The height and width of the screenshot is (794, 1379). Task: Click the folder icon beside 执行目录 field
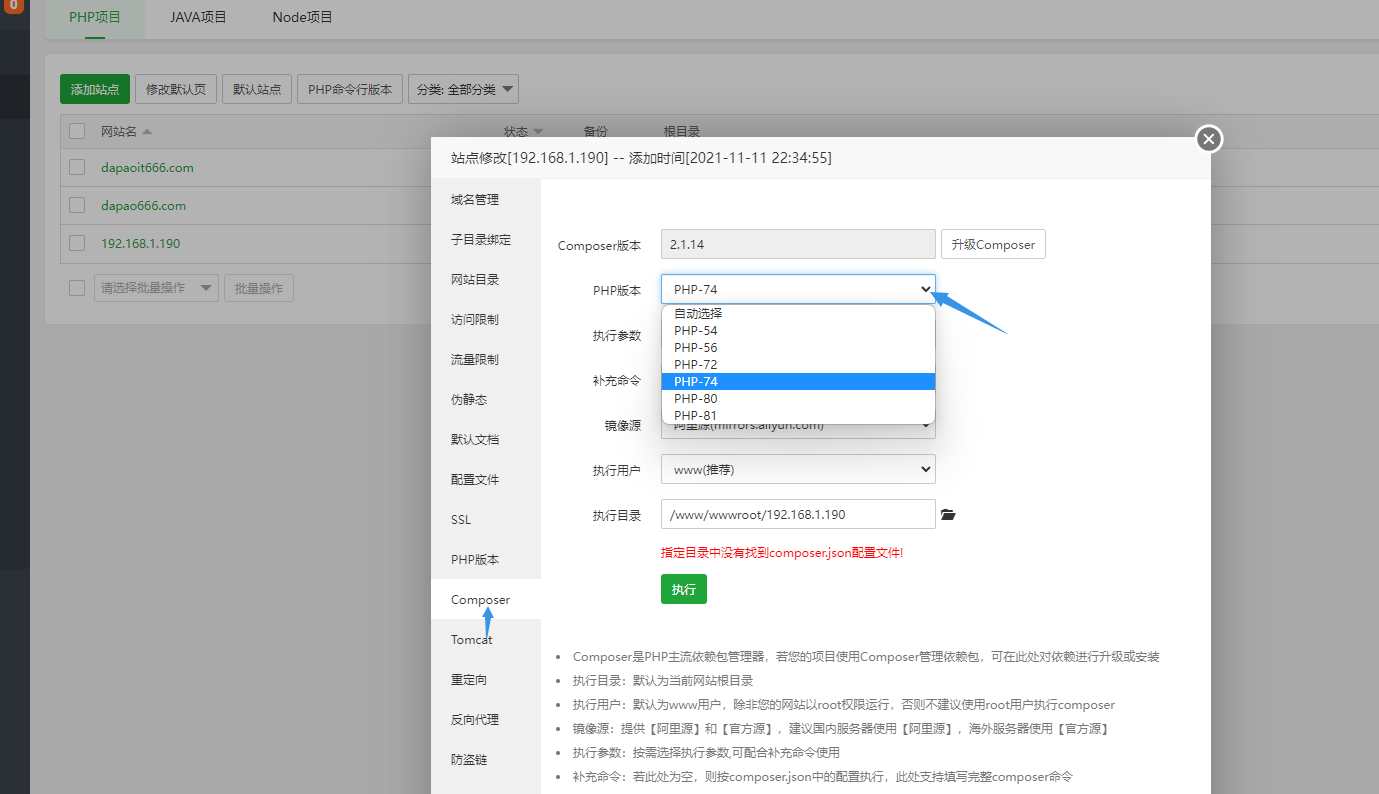point(948,515)
